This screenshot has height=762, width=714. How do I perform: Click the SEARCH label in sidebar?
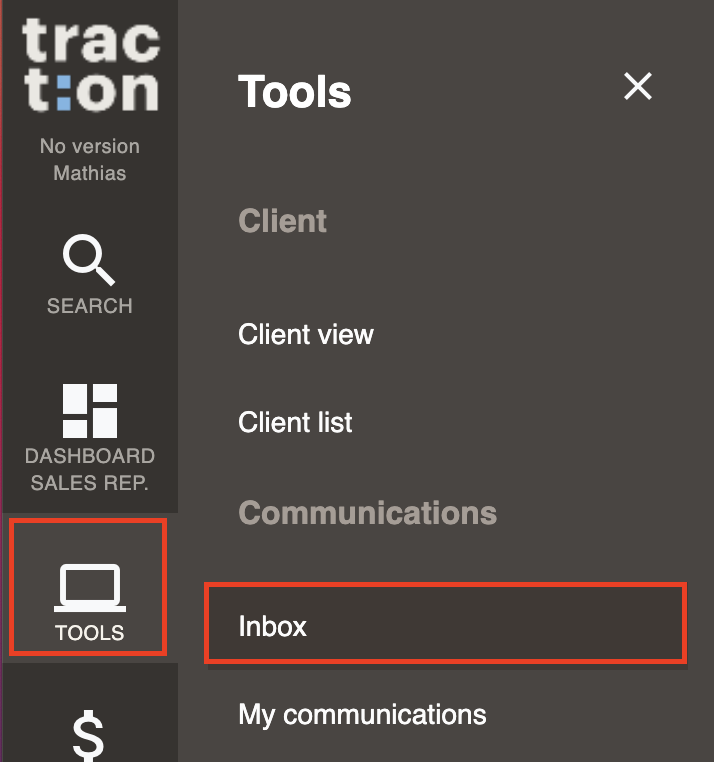89,306
